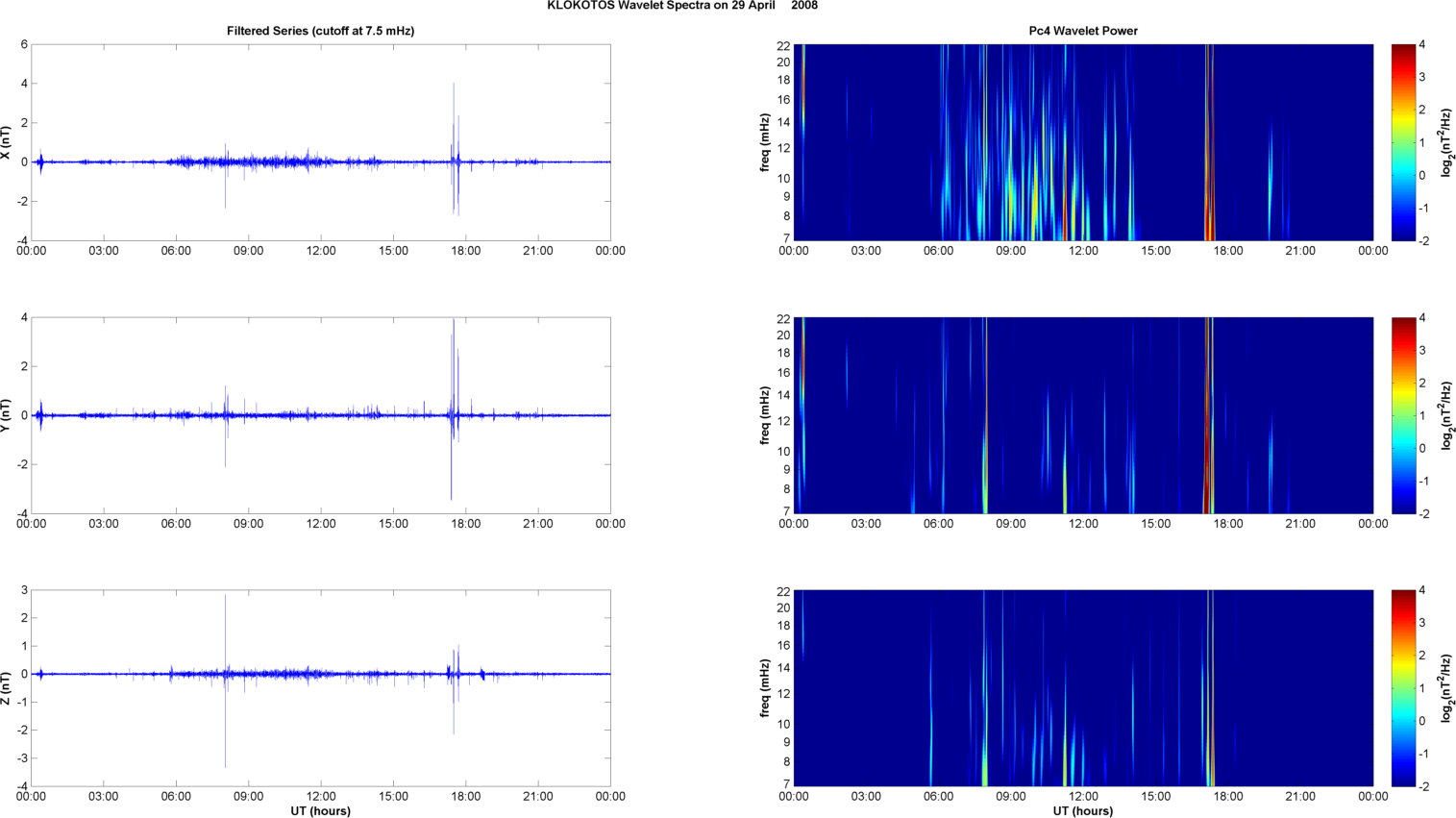This screenshot has width=1456, height=818.
Task: Select the X (nT) axis label
Action: pos(6,142)
